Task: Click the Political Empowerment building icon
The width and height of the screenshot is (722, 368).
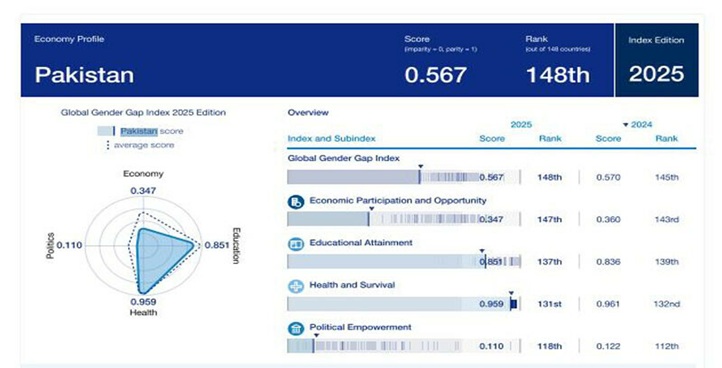Action: pyautogui.click(x=296, y=328)
